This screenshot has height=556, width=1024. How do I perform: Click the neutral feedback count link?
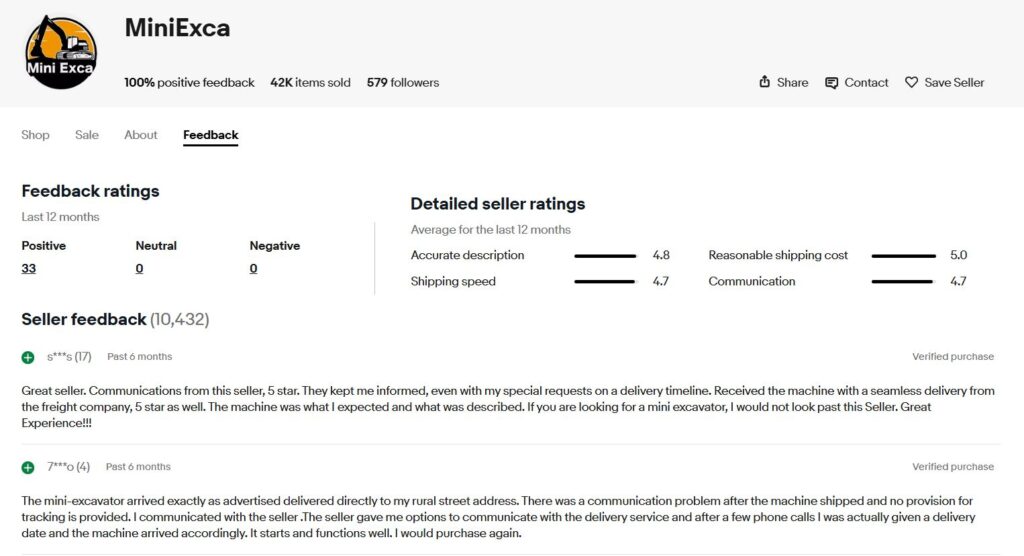(x=139, y=268)
